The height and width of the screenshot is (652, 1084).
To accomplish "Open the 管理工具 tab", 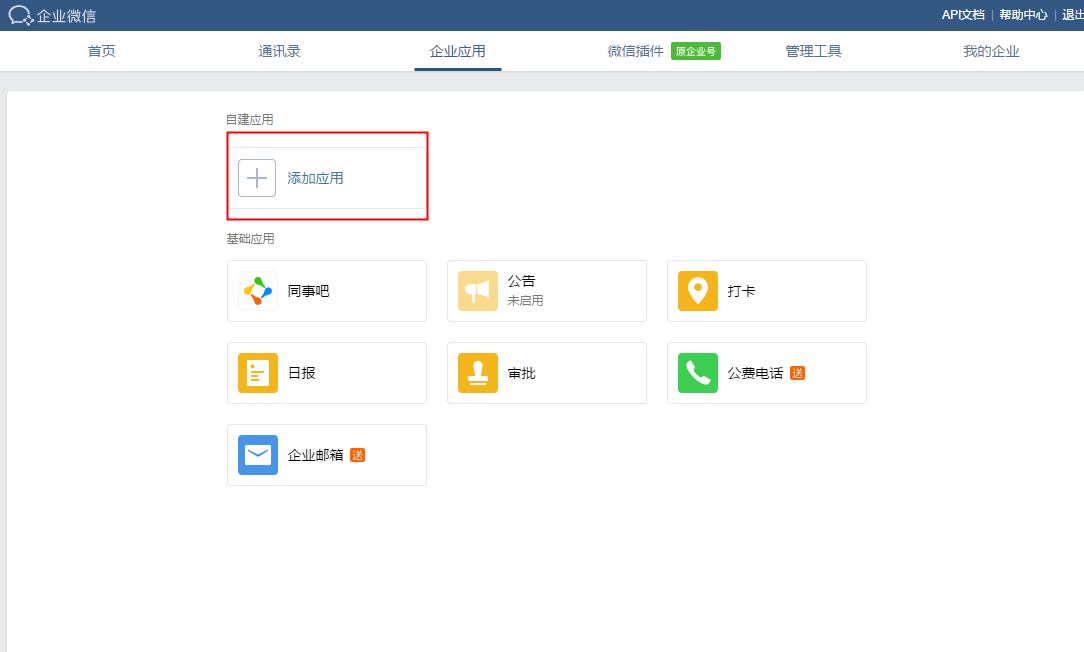I will coord(813,51).
